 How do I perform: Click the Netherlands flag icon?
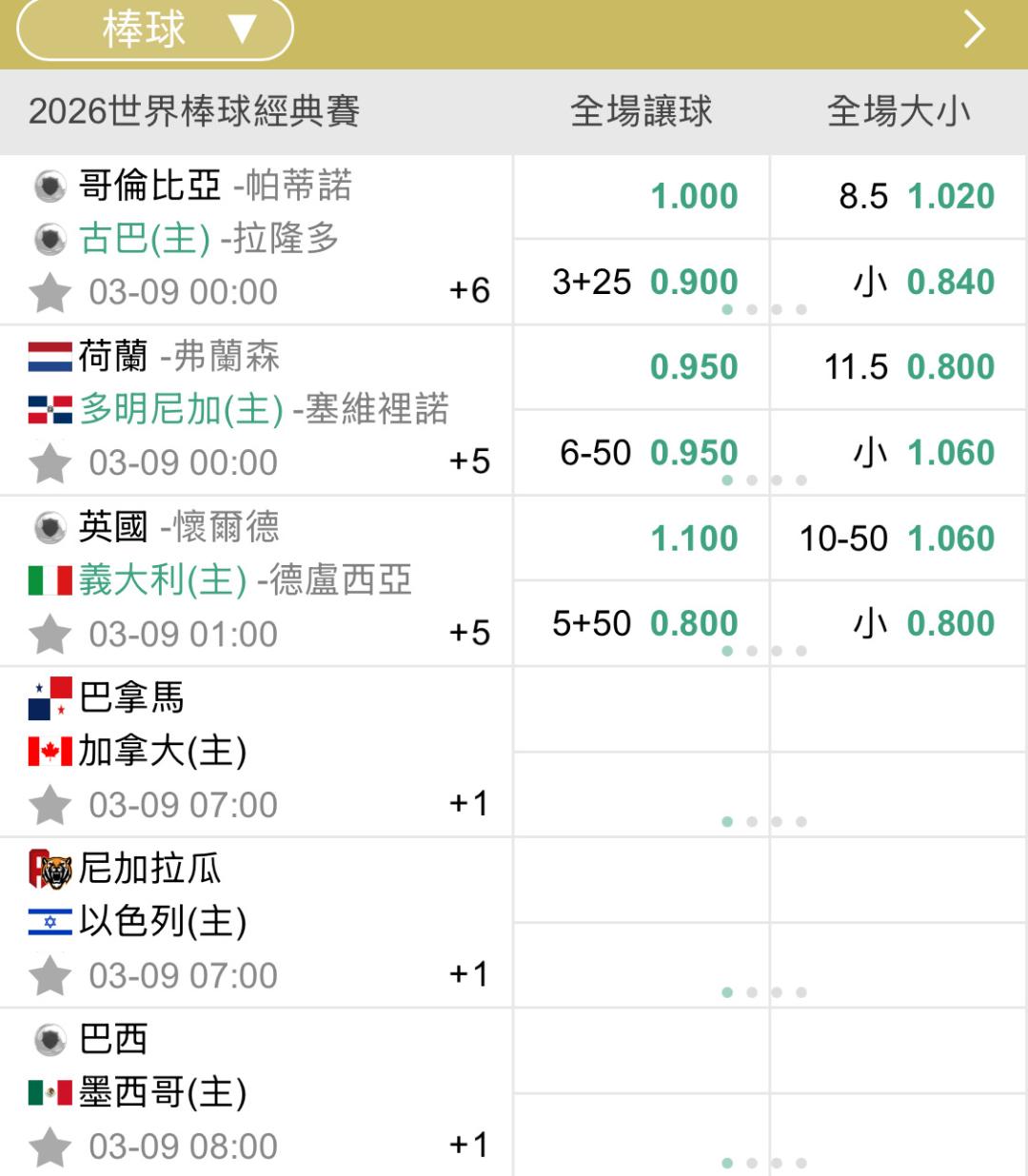(x=50, y=357)
